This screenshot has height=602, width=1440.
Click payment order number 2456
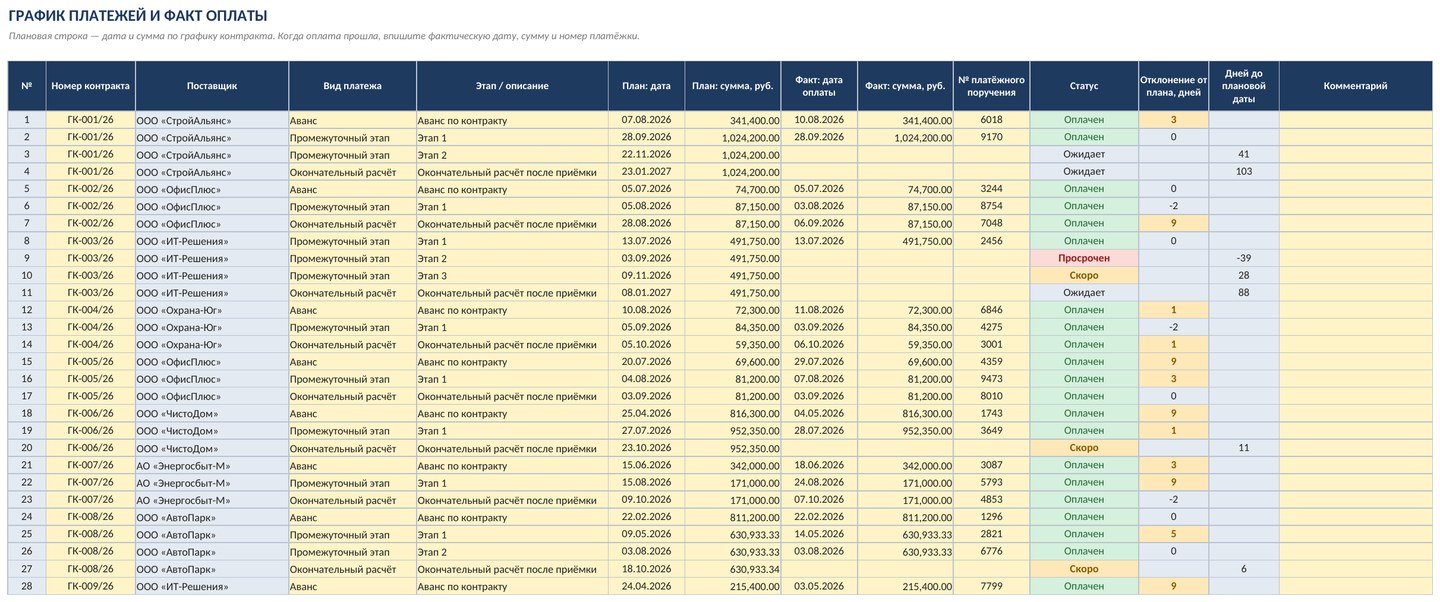[991, 241]
